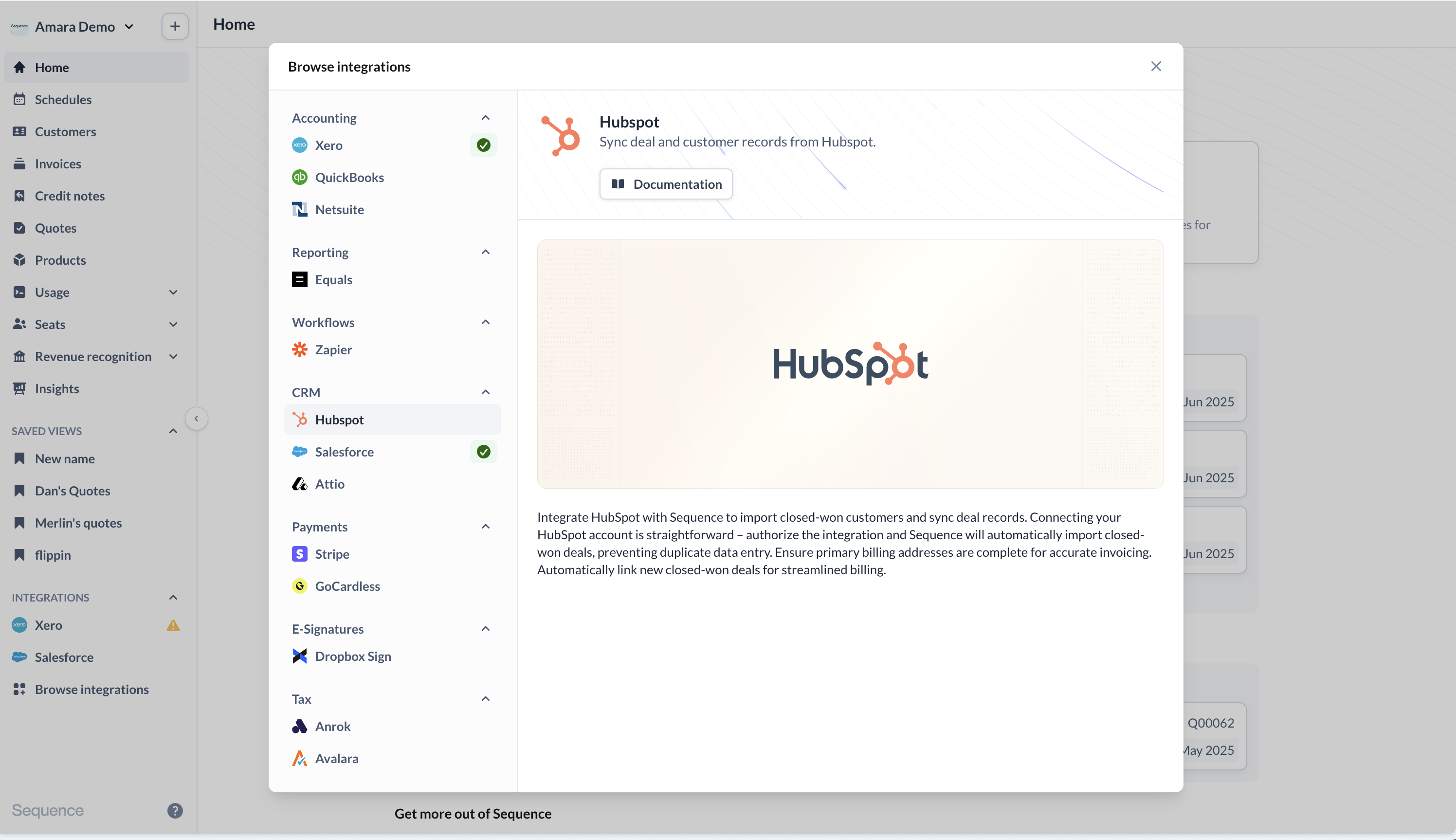Click the Salesforce connected green checkmark
The image size is (1456, 840).
tap(483, 452)
